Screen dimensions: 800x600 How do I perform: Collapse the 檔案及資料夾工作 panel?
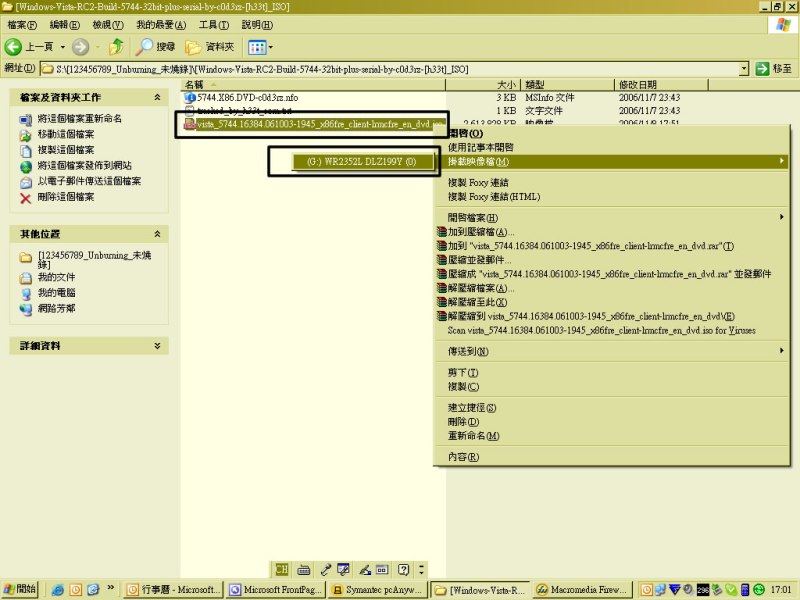157,97
